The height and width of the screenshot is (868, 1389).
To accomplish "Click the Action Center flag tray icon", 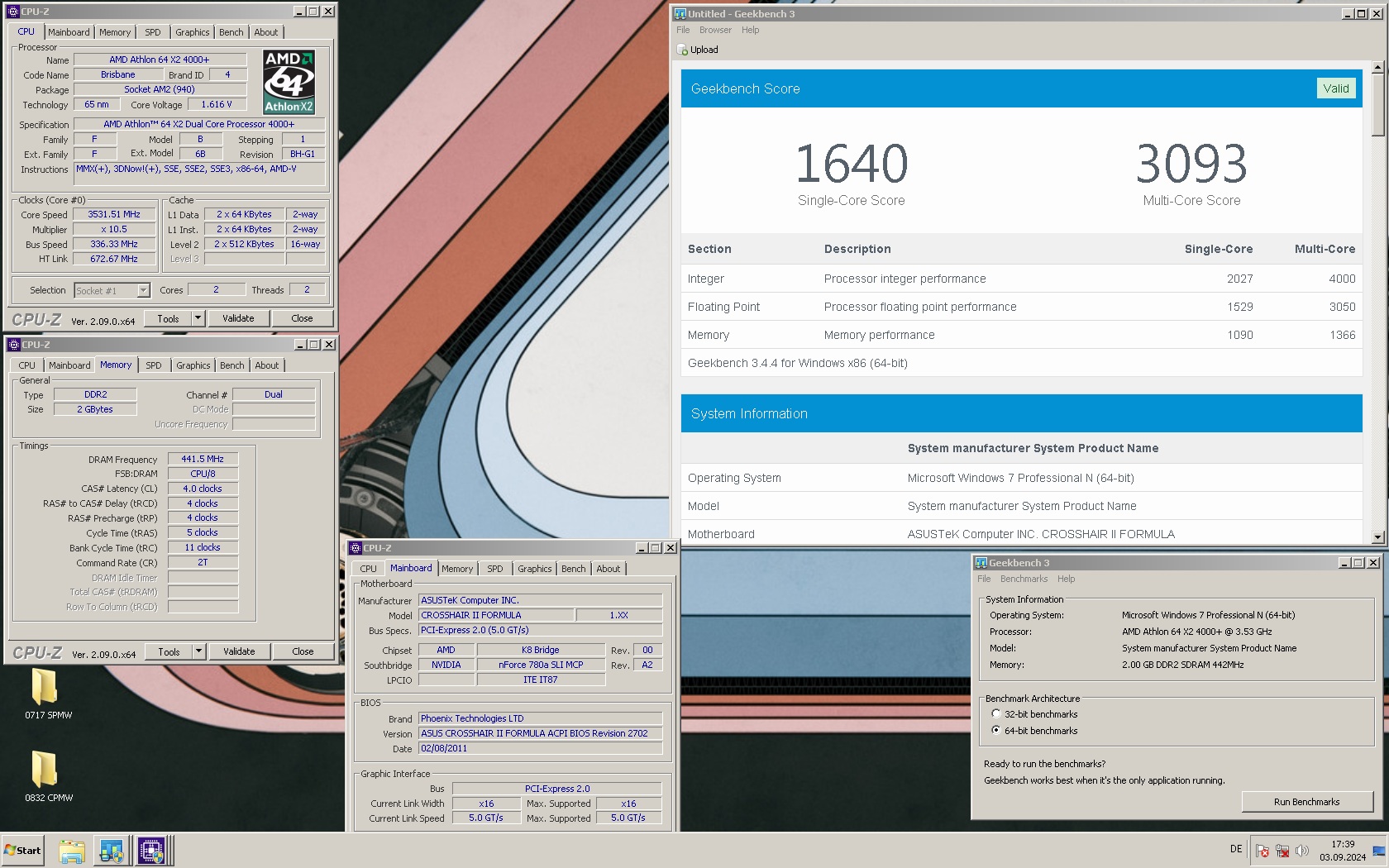I will point(1263,851).
